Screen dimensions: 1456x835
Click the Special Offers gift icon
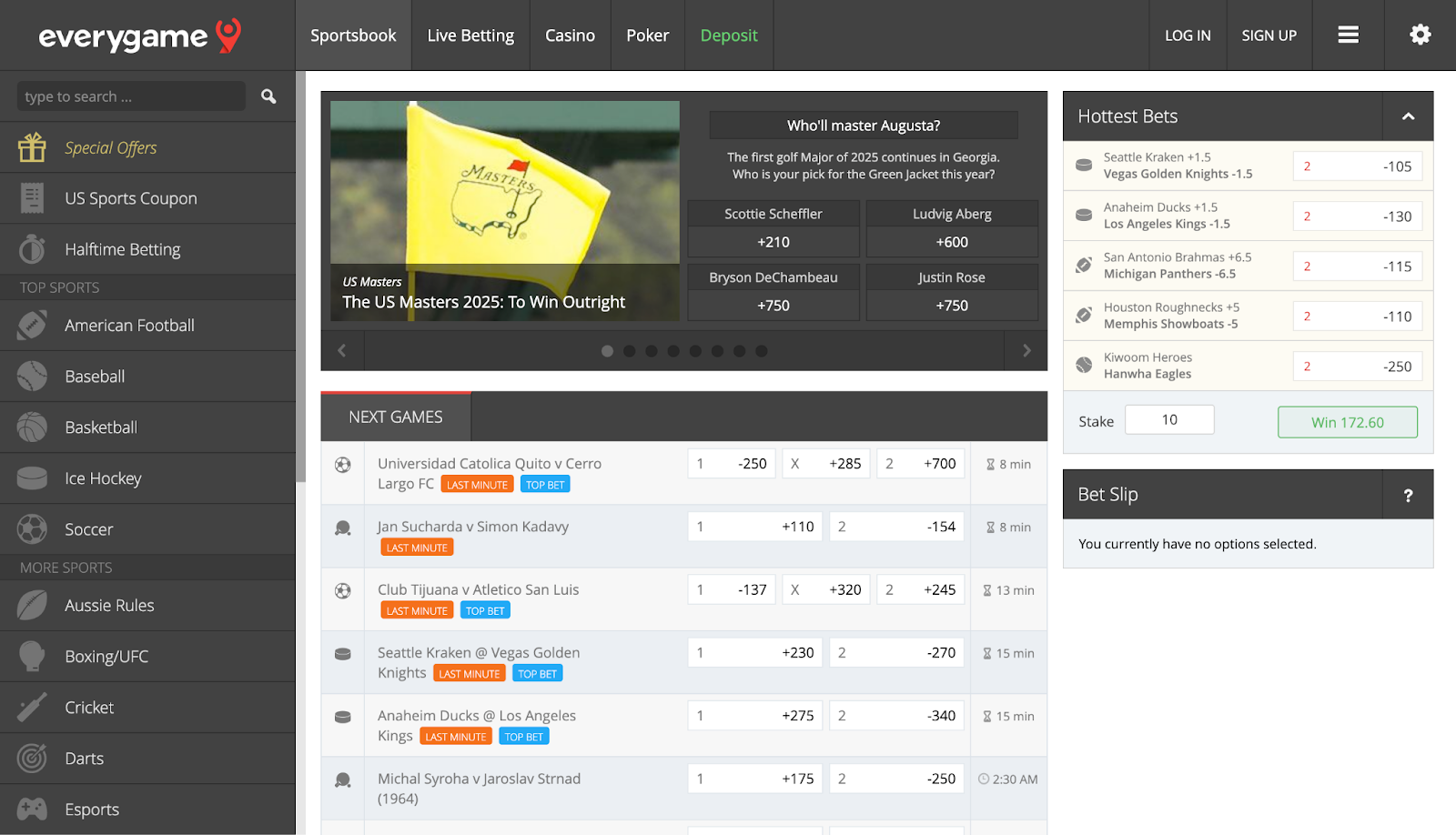click(32, 147)
